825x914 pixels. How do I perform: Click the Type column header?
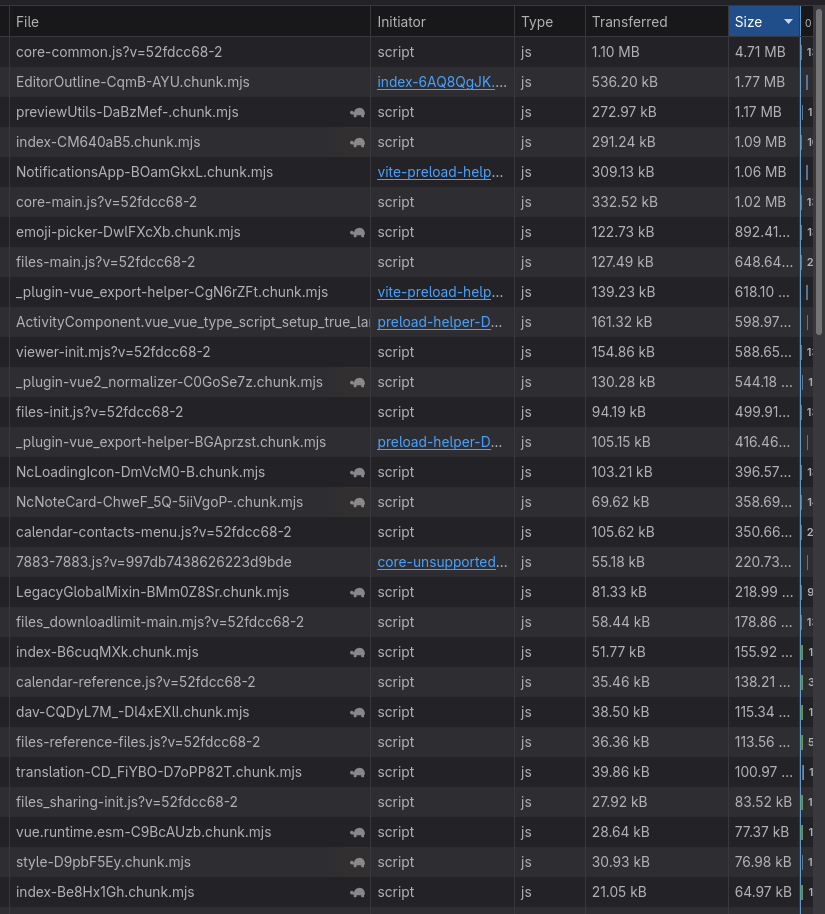pos(548,22)
